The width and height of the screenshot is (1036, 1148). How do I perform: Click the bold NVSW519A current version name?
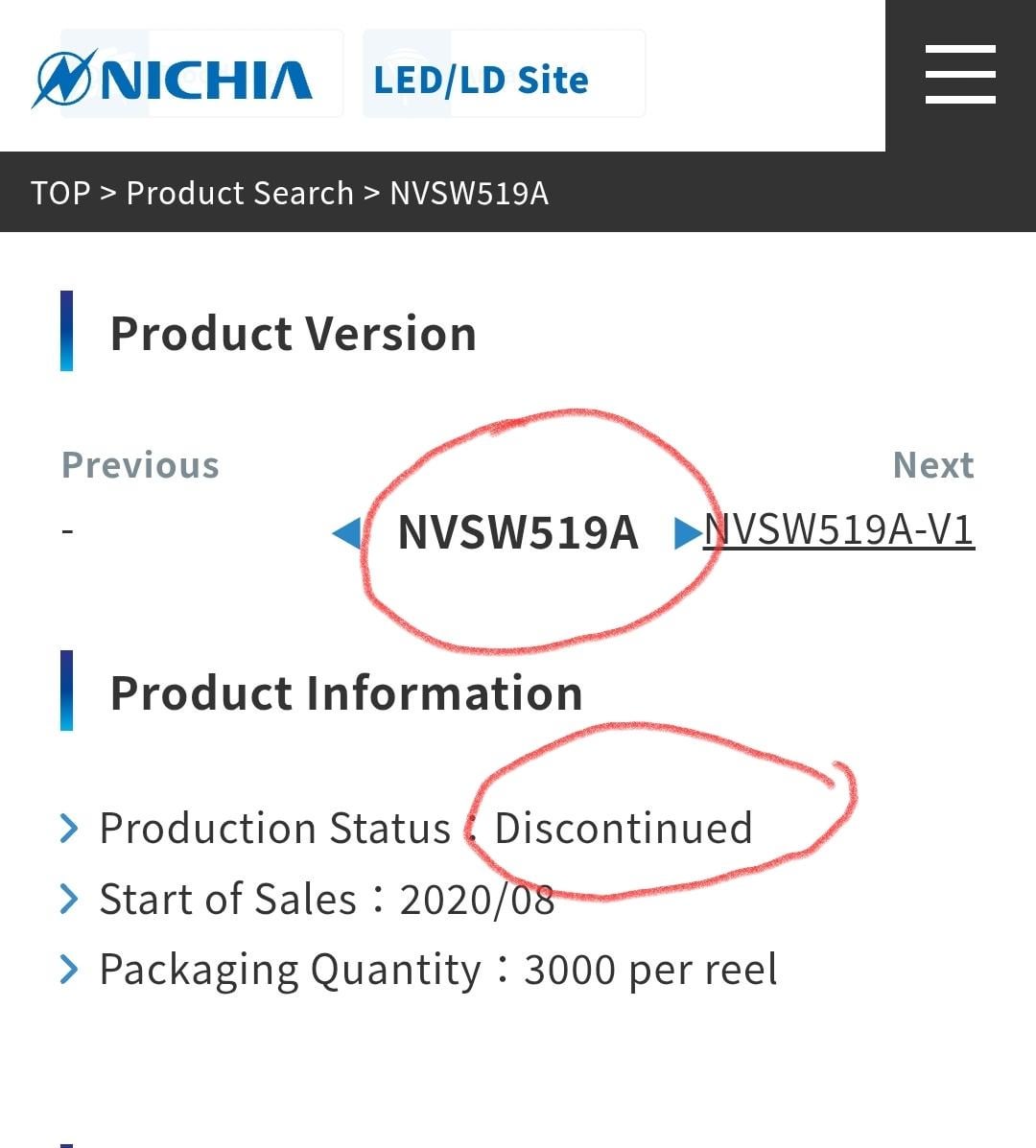pyautogui.click(x=518, y=532)
